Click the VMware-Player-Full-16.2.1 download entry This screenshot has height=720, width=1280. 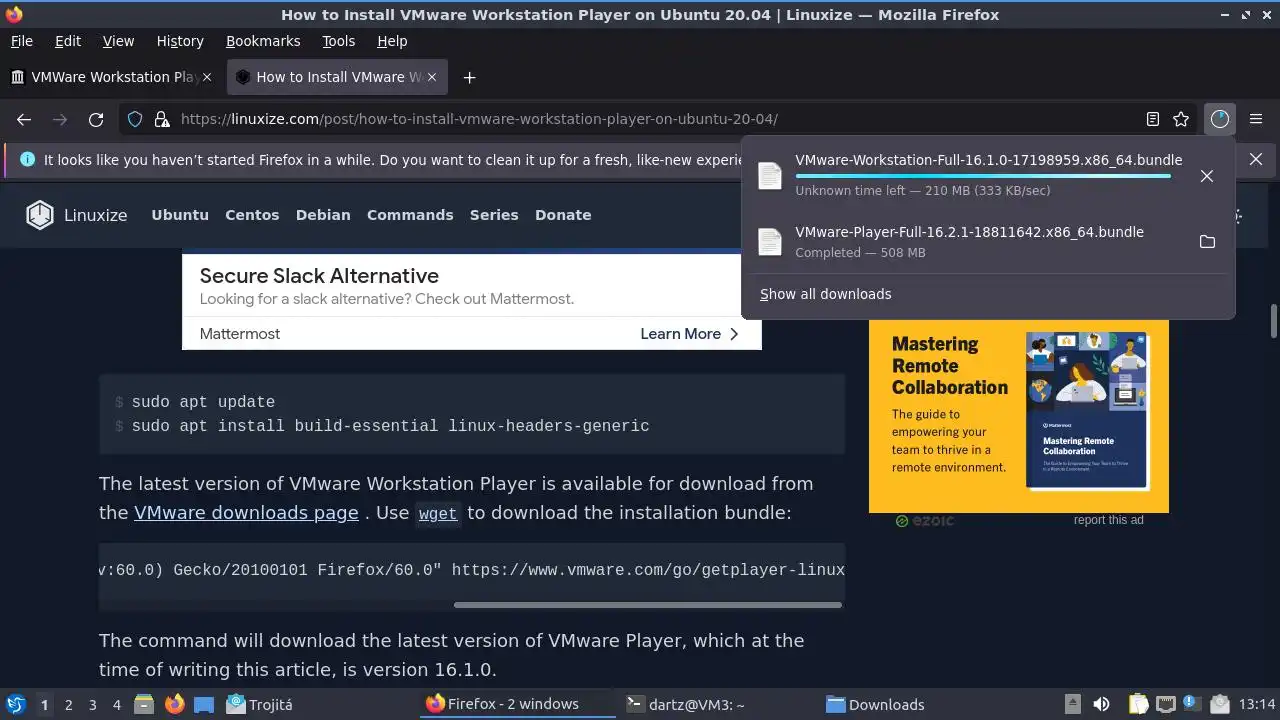click(969, 242)
